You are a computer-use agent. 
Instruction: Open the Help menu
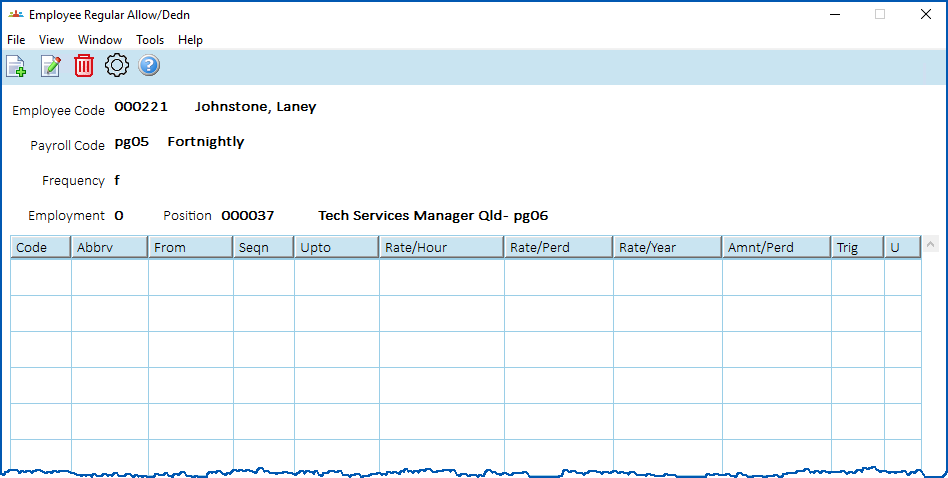pyautogui.click(x=190, y=40)
